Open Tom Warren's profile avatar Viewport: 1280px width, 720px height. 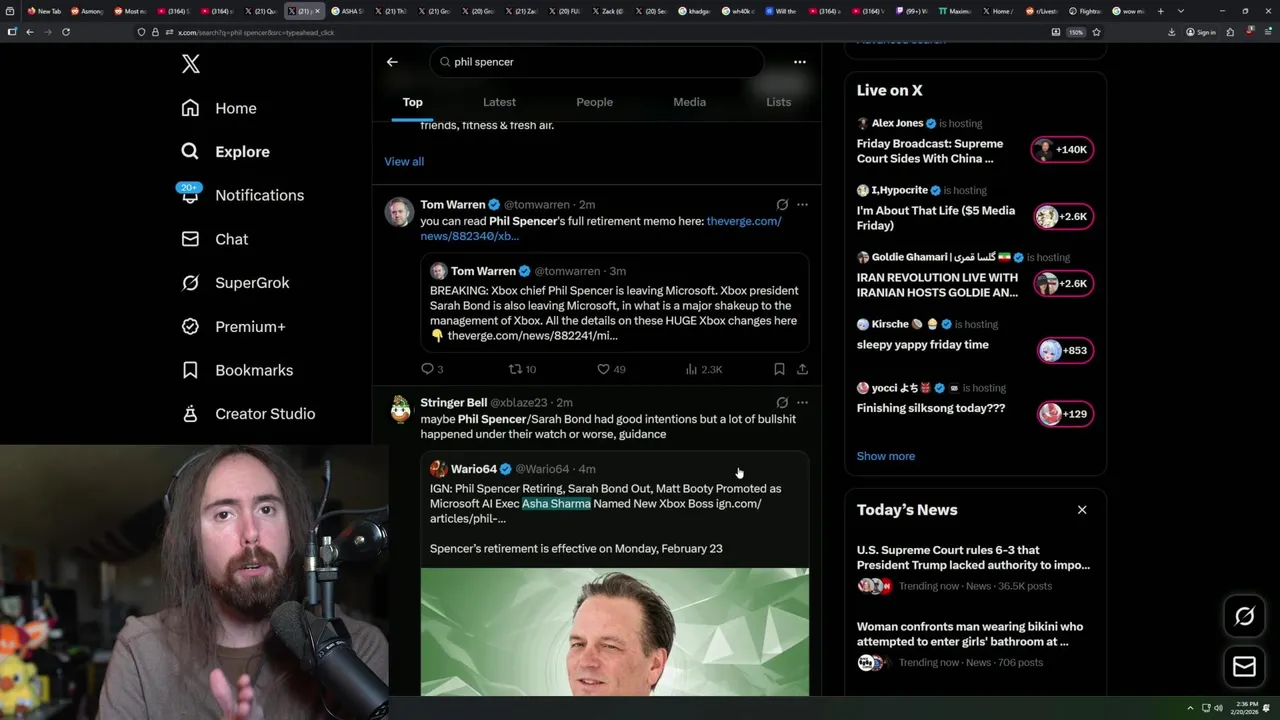click(x=399, y=211)
